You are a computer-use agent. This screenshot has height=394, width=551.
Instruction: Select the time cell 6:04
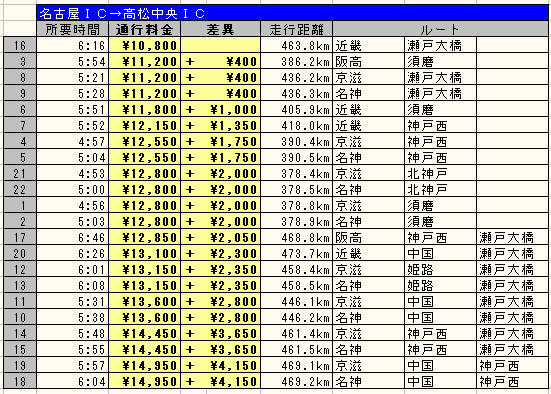pyautogui.click(x=73, y=381)
